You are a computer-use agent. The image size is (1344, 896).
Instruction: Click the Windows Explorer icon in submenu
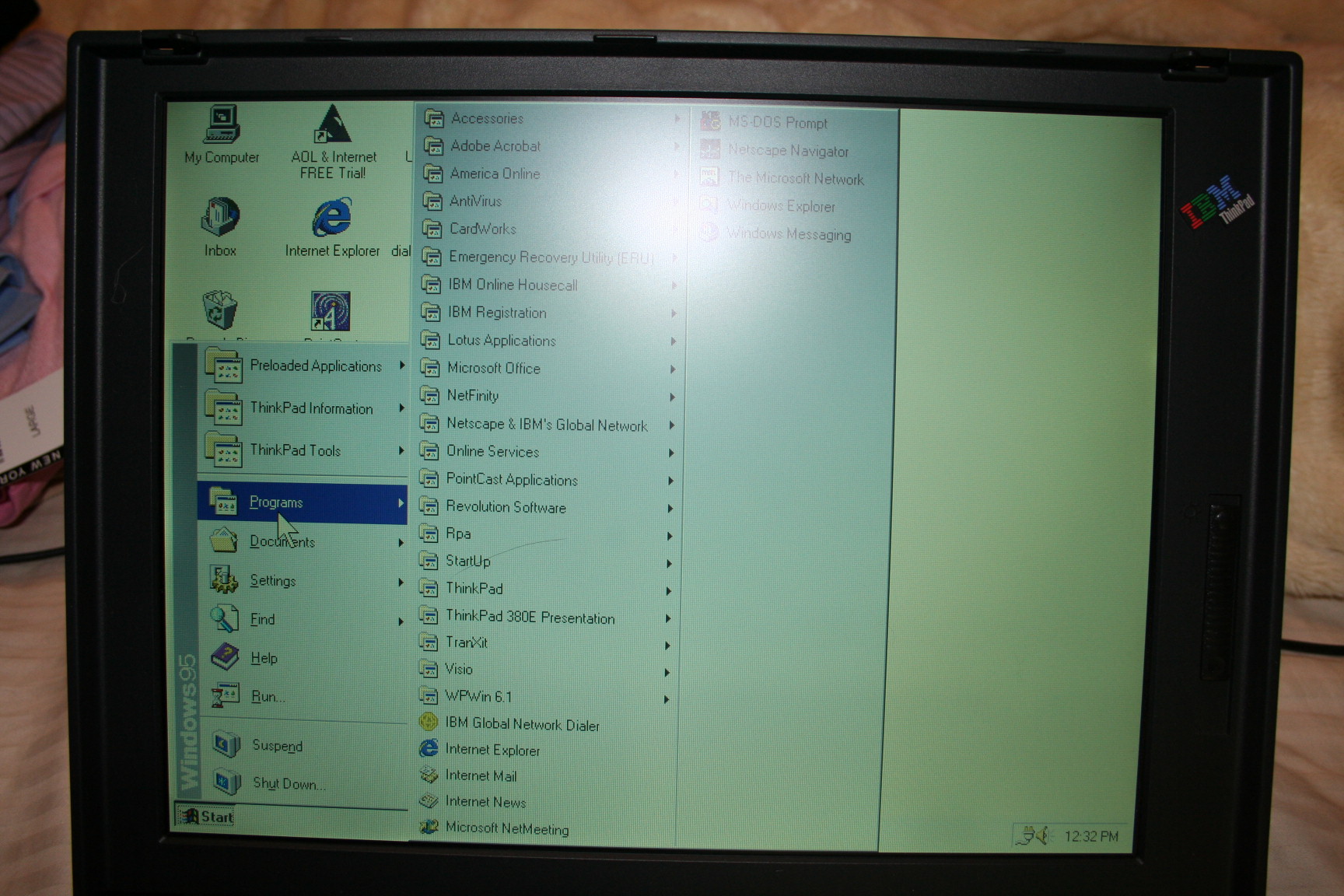pos(709,205)
